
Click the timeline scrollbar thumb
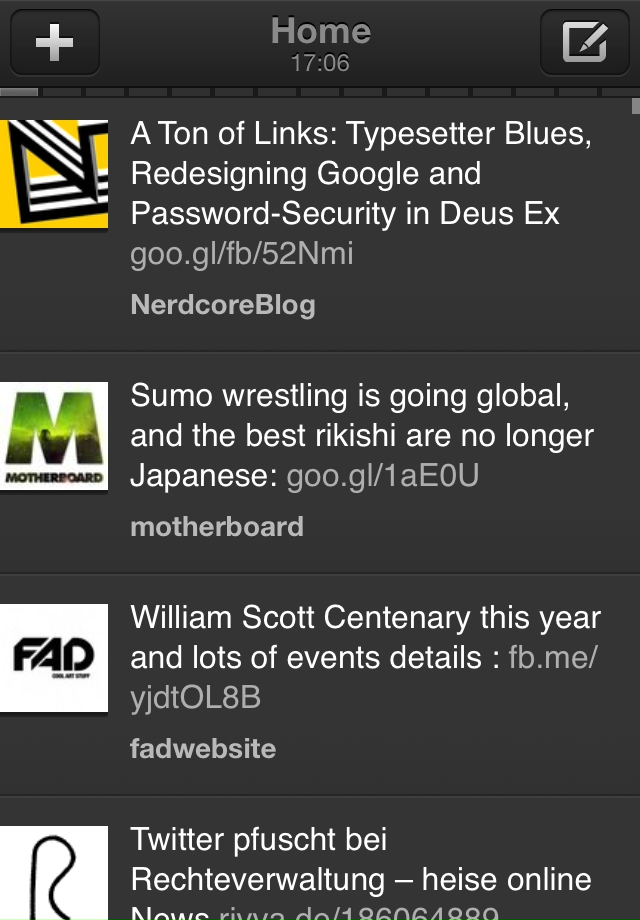coord(635,105)
